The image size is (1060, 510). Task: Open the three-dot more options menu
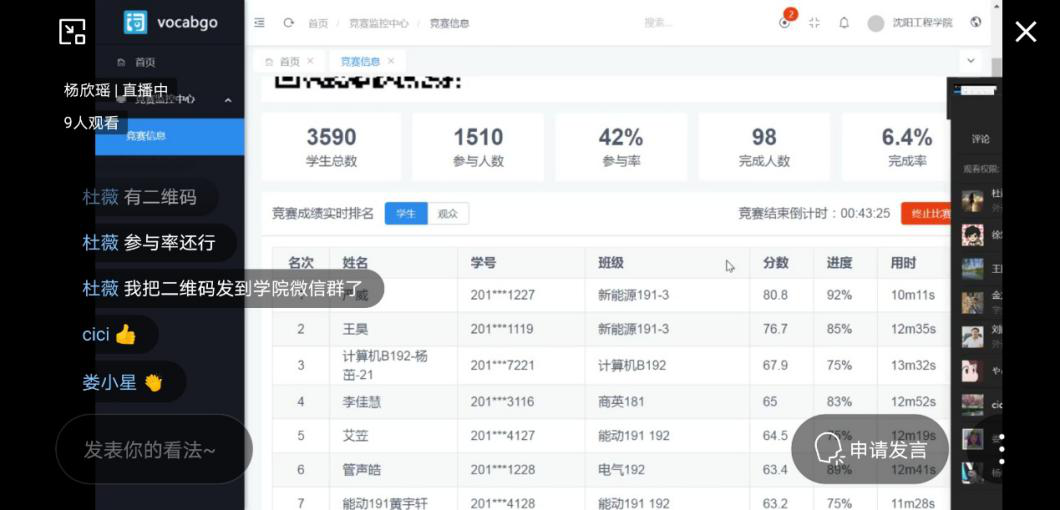point(1002,449)
